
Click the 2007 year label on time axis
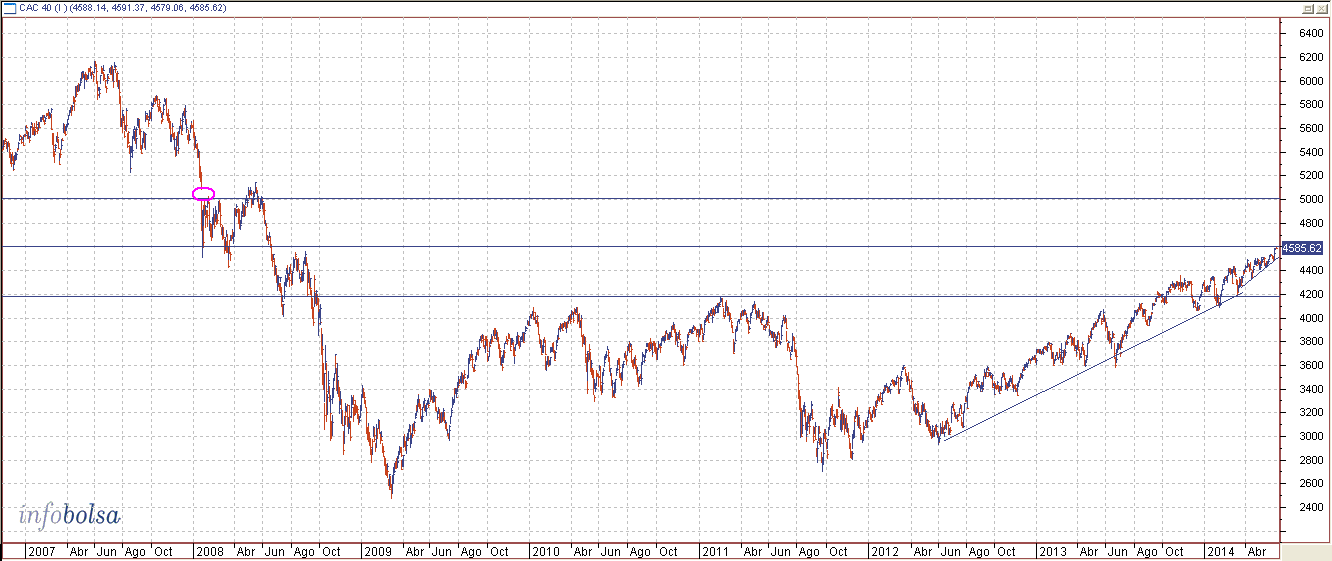[x=41, y=552]
